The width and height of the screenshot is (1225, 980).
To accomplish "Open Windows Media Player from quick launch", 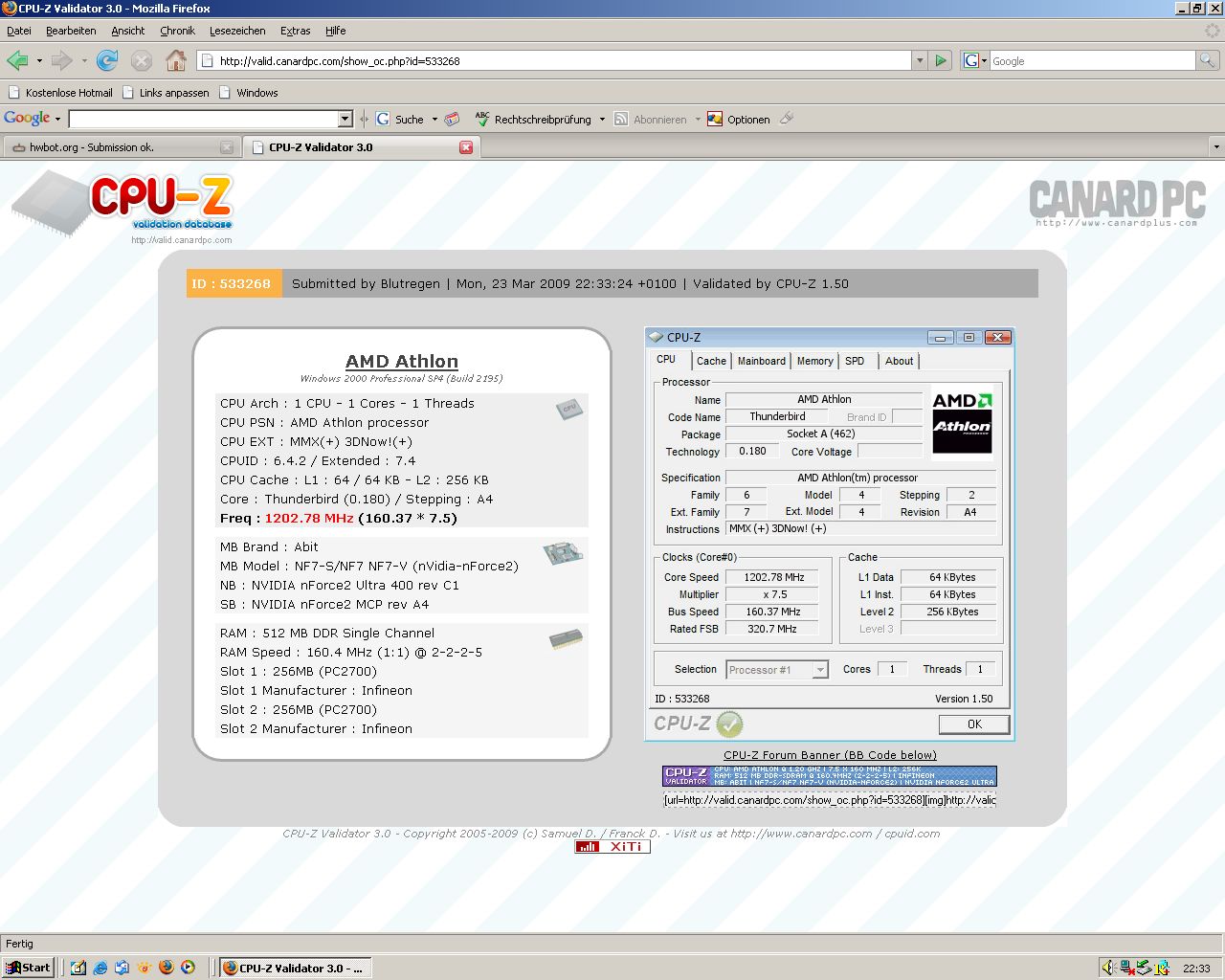I will click(188, 968).
